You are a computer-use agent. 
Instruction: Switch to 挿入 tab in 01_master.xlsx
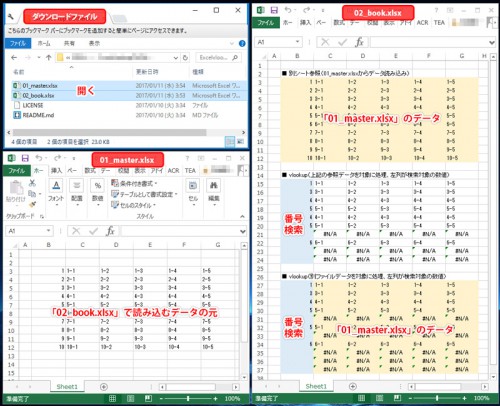(x=56, y=171)
